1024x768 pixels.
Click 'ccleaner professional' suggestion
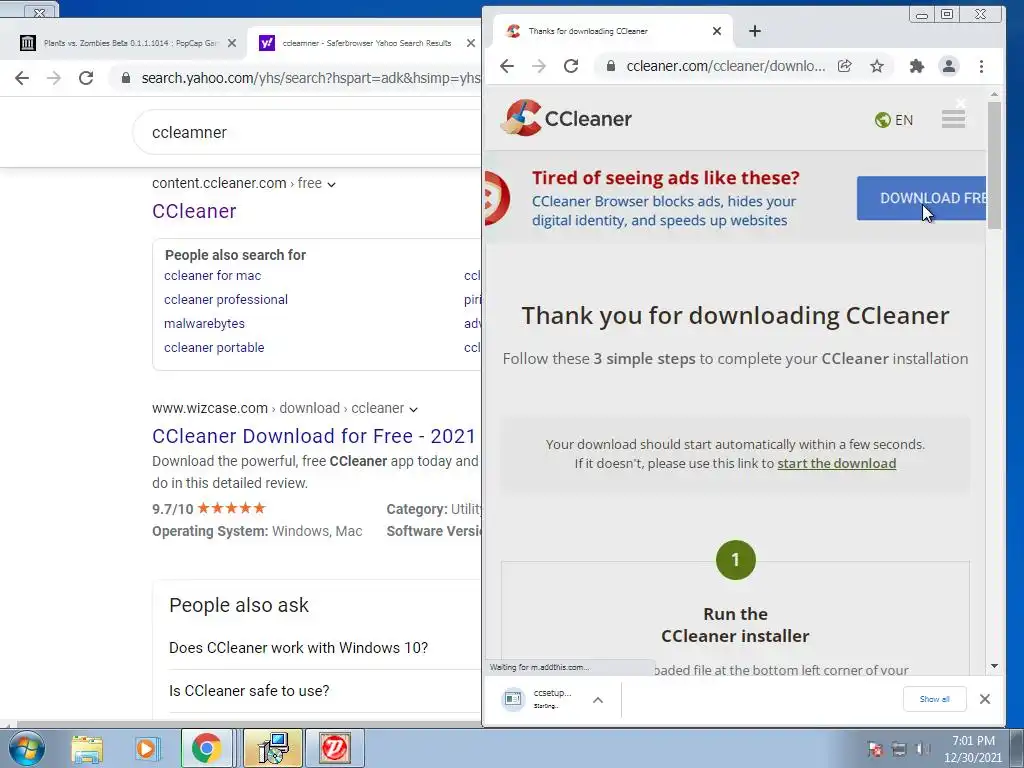[x=226, y=300]
